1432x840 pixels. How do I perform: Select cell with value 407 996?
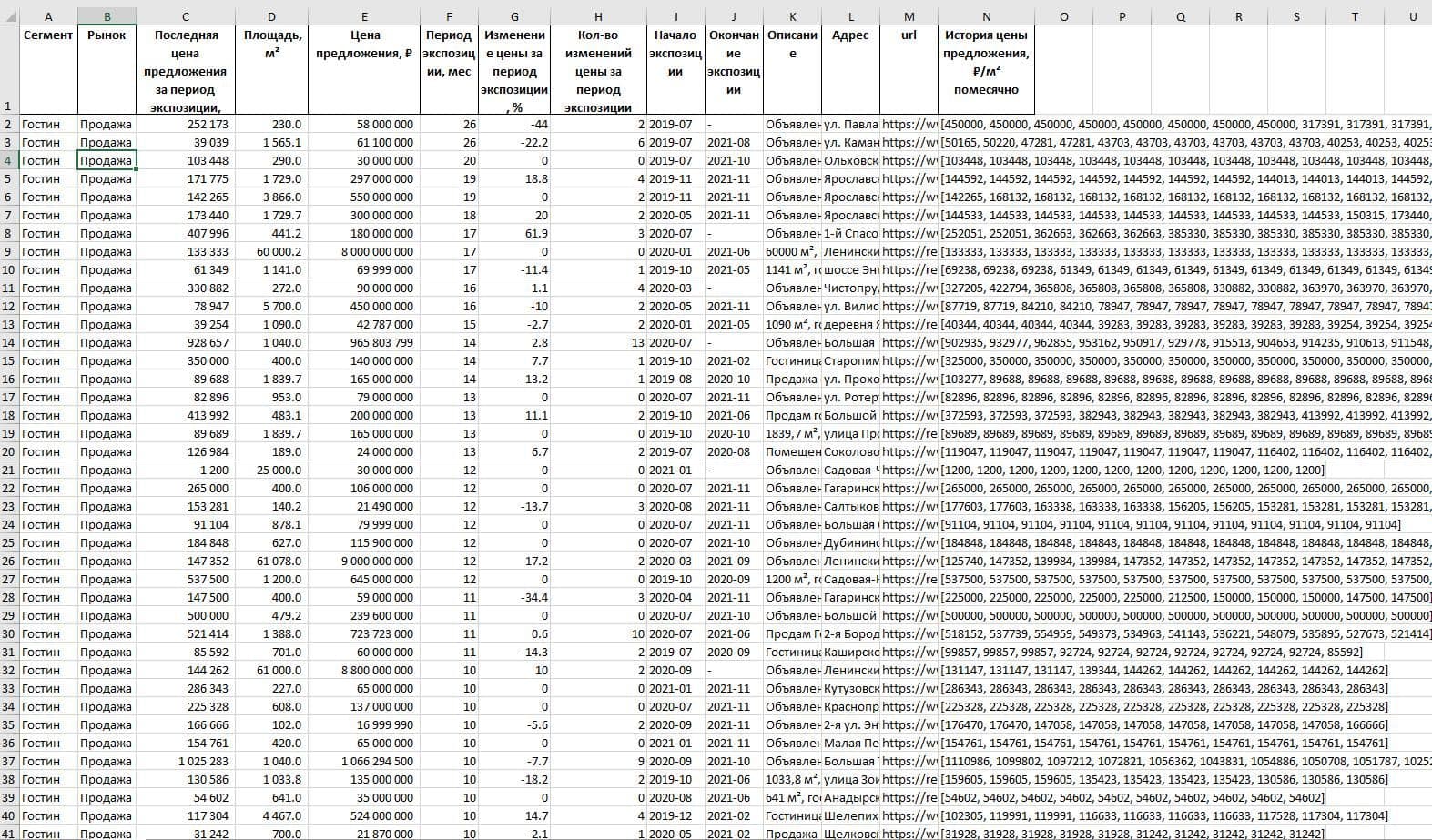186,233
